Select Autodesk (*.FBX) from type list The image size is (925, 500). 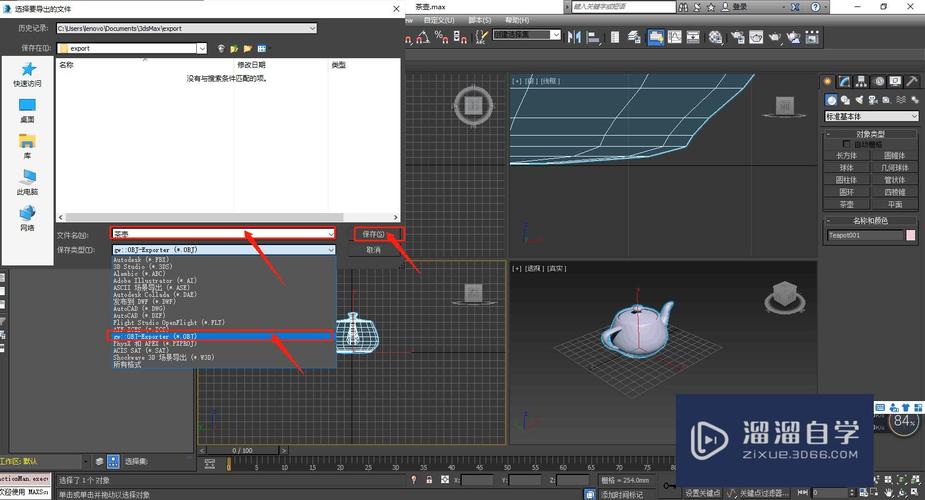tap(141, 259)
